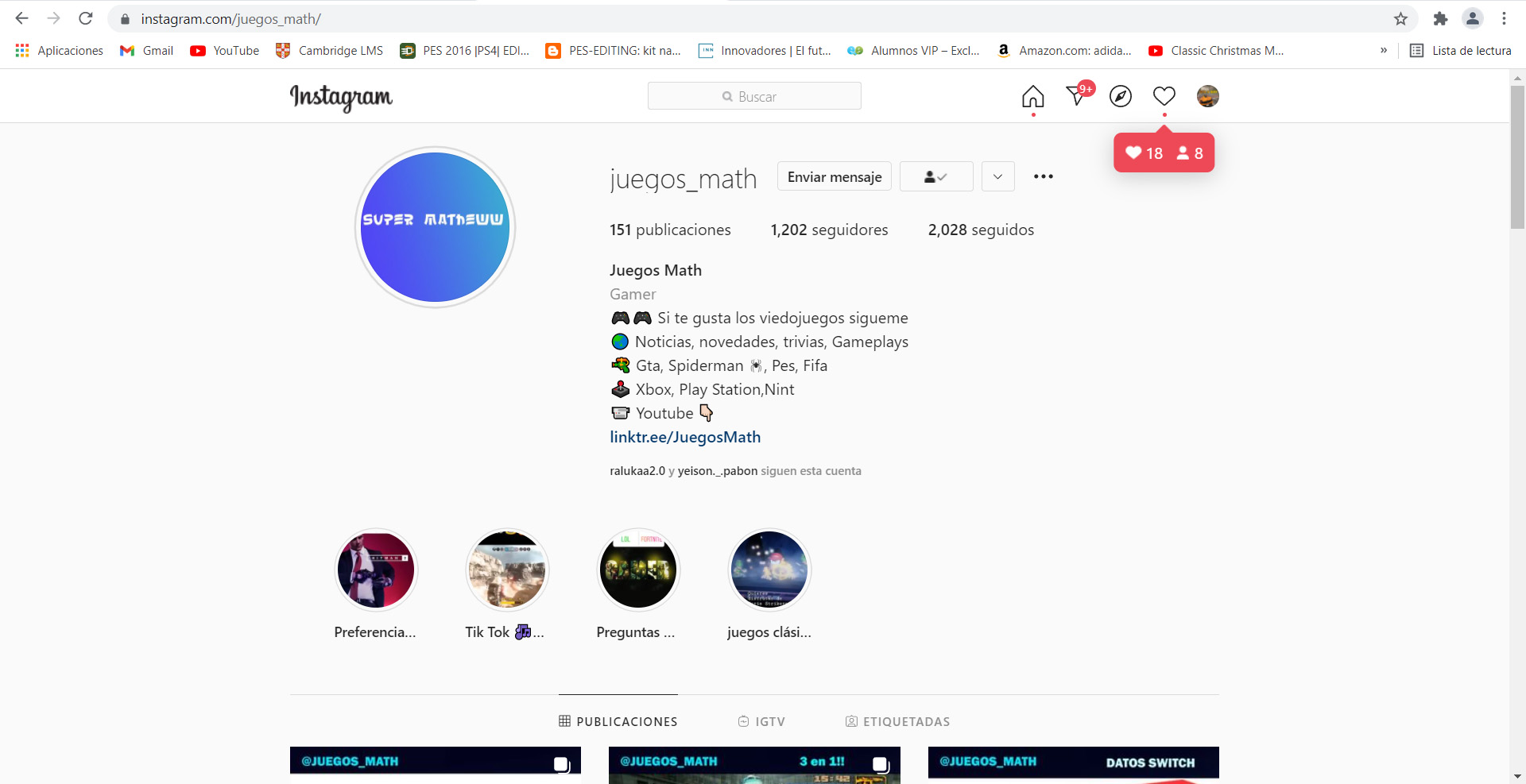
Task: Open Chrome three-dot menu
Action: (x=1504, y=18)
